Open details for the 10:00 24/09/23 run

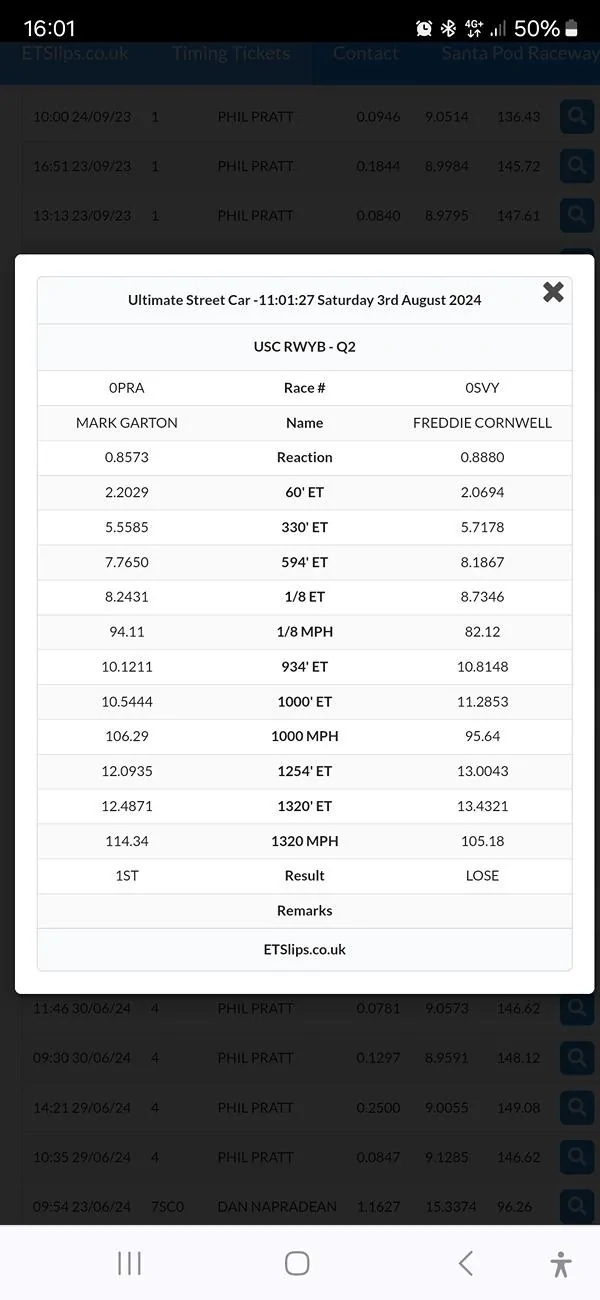[x=577, y=116]
